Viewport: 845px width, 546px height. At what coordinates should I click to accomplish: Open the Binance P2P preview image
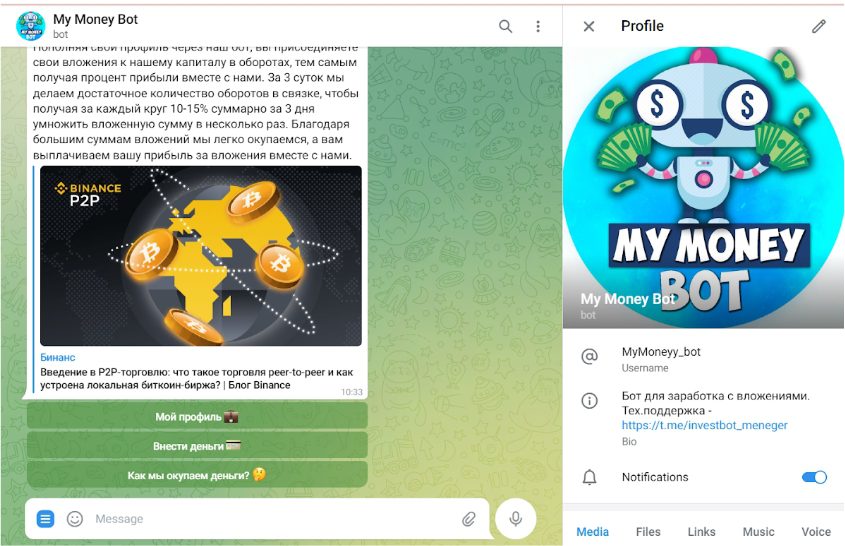point(201,256)
